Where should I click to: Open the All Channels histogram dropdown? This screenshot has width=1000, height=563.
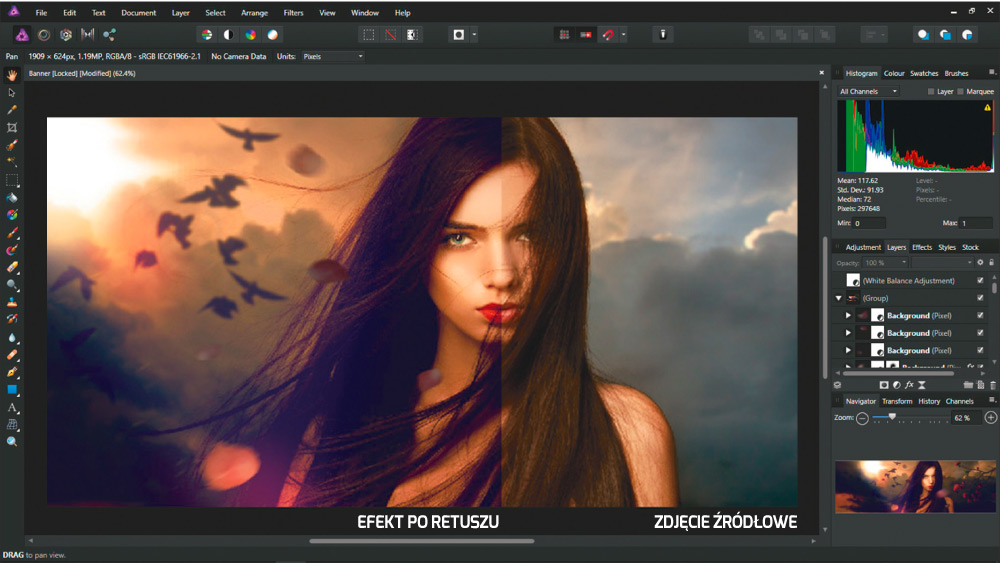click(x=868, y=91)
